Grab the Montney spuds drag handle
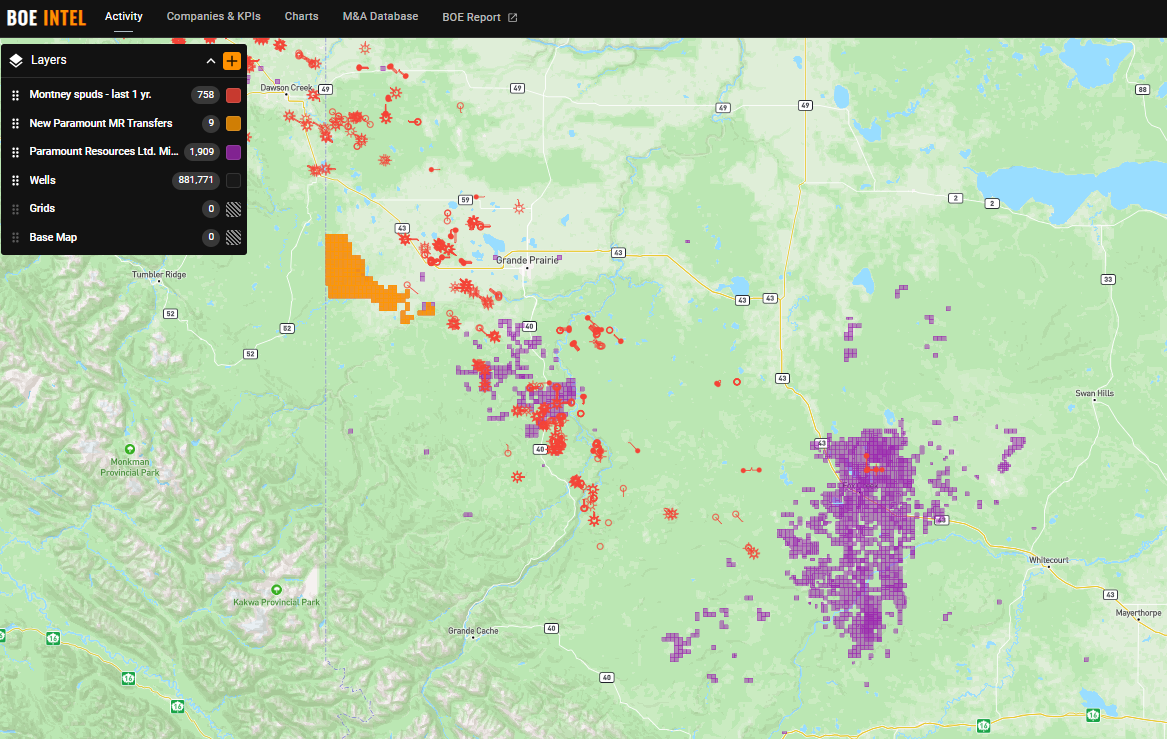1167x739 pixels. (16, 95)
